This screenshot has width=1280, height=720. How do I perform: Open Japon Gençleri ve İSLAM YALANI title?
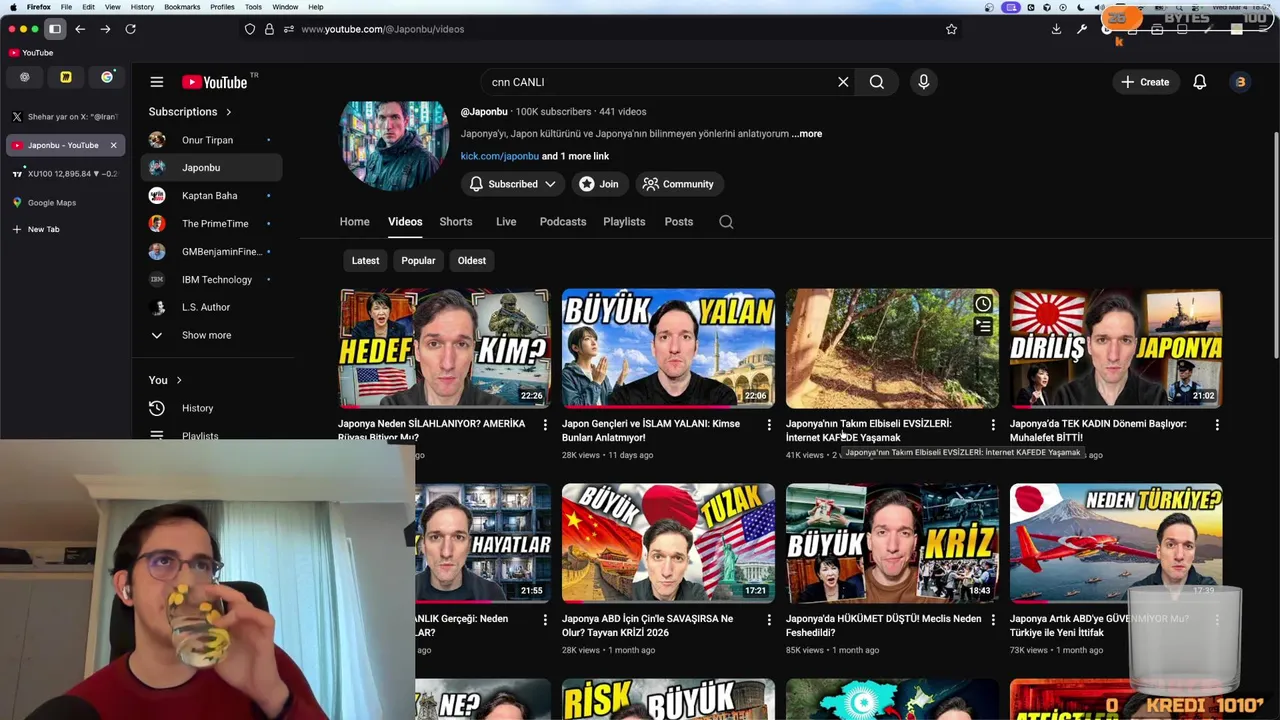651,431
